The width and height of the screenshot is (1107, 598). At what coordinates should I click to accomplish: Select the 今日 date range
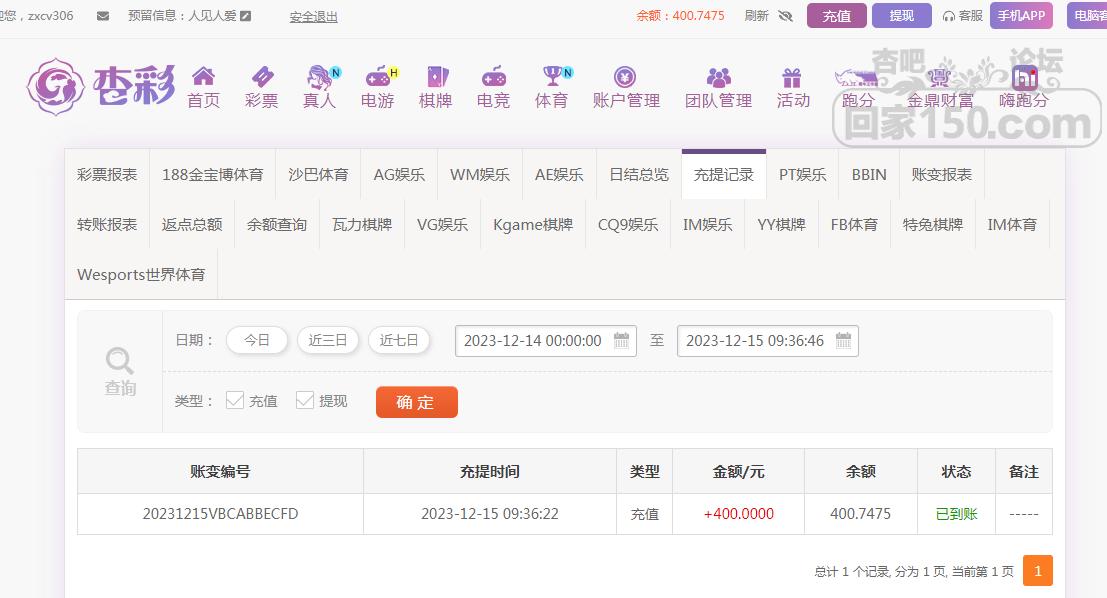[257, 340]
